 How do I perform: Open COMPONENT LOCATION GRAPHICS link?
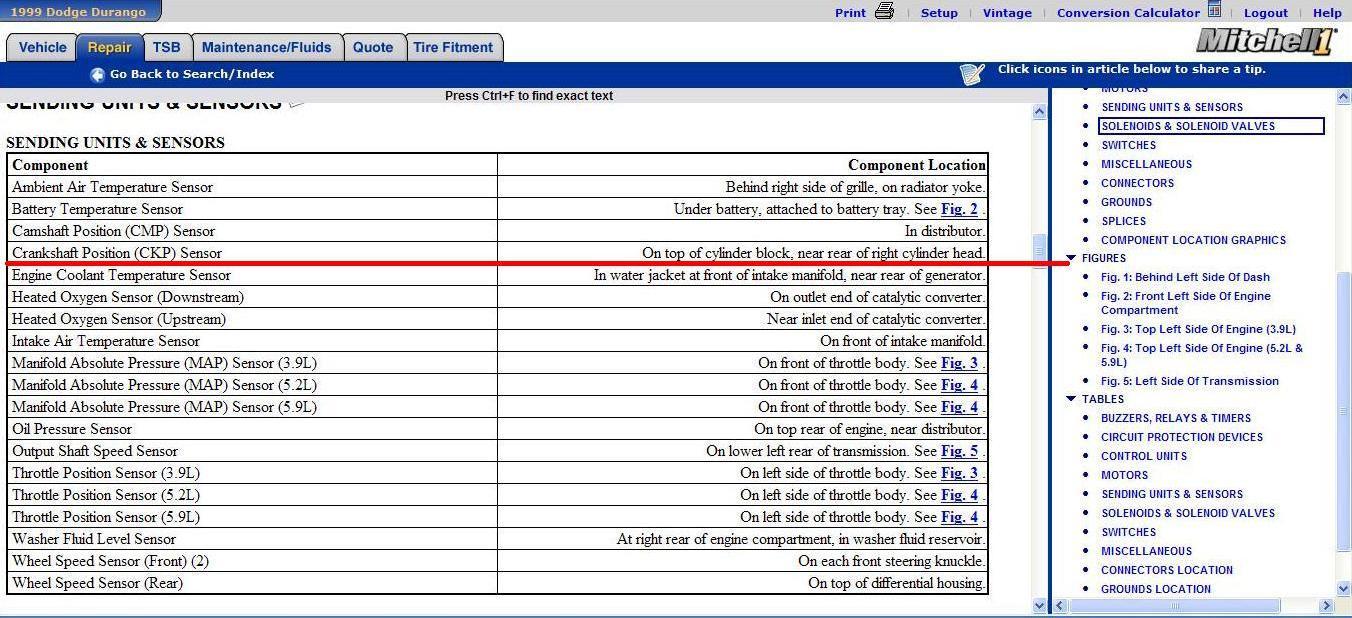tap(1193, 240)
